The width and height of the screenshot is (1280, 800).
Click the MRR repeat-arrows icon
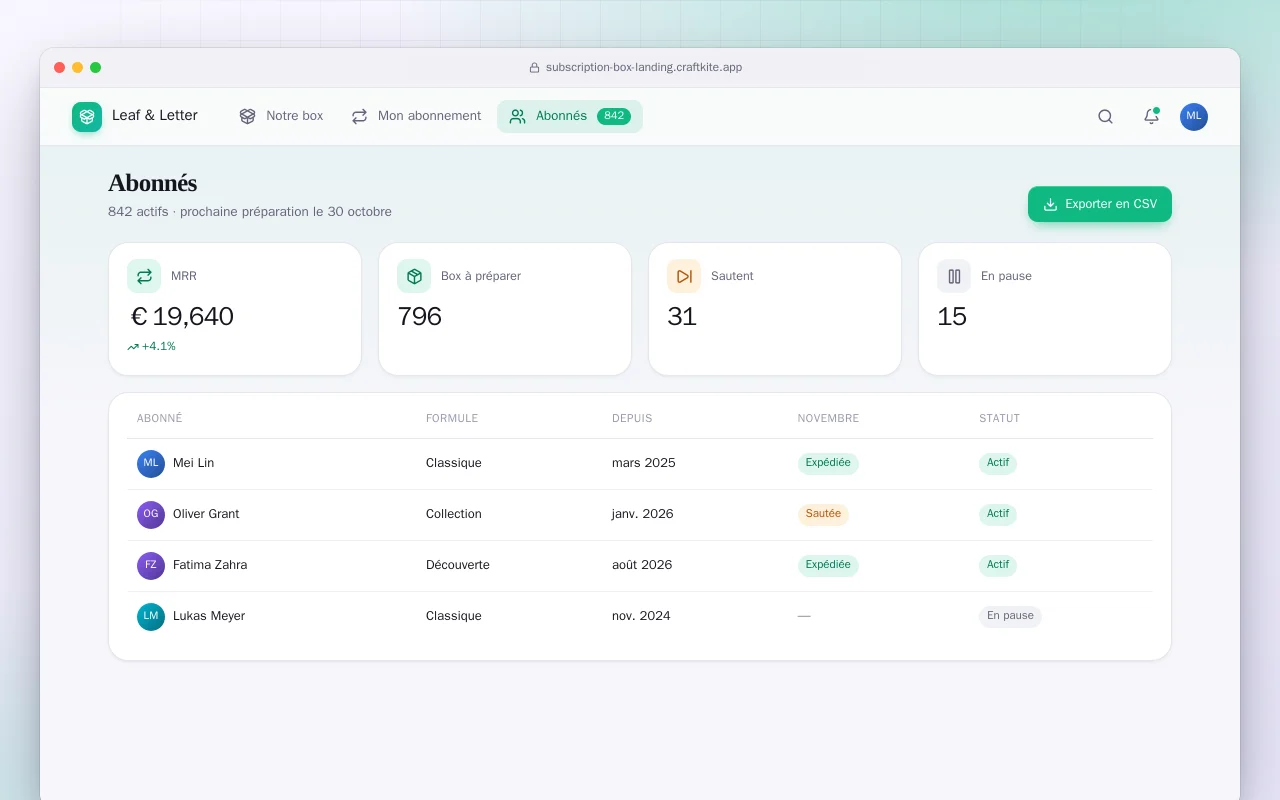pyautogui.click(x=144, y=276)
